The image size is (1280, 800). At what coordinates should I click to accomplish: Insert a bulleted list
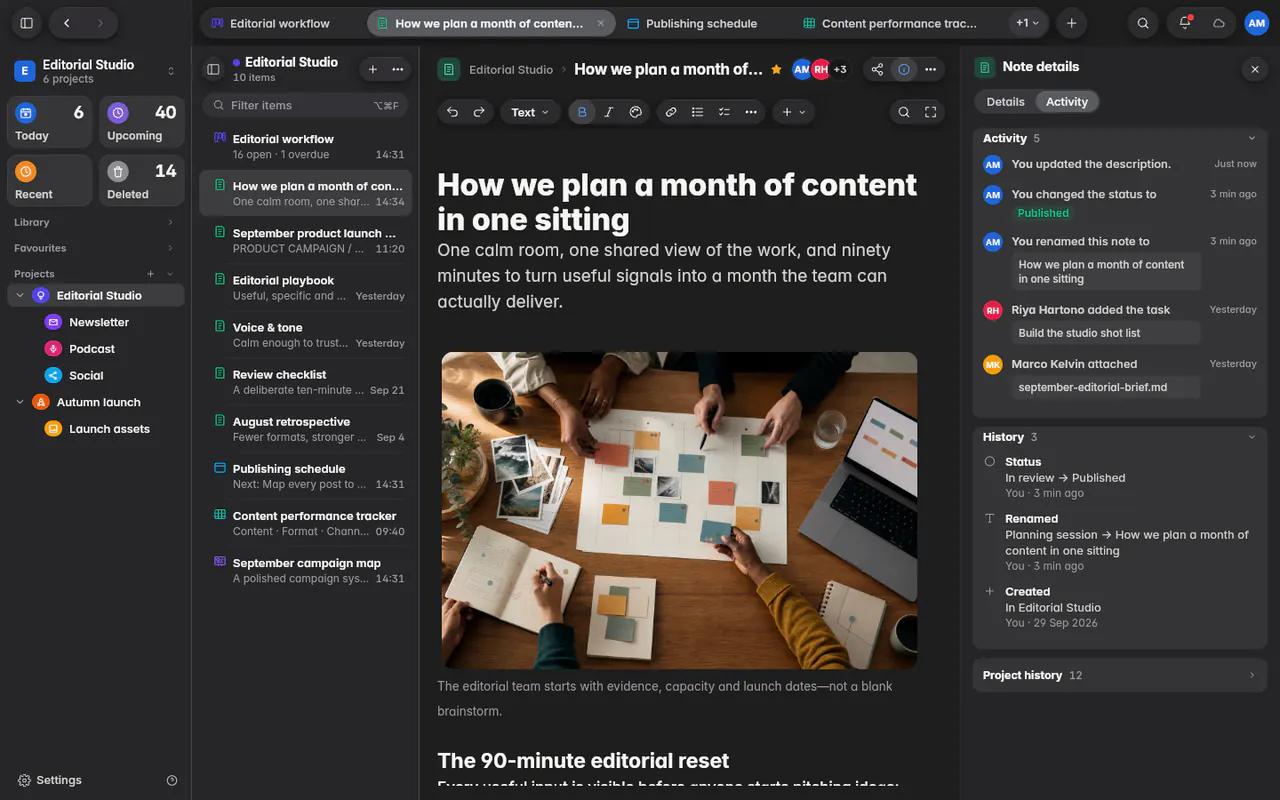698,112
